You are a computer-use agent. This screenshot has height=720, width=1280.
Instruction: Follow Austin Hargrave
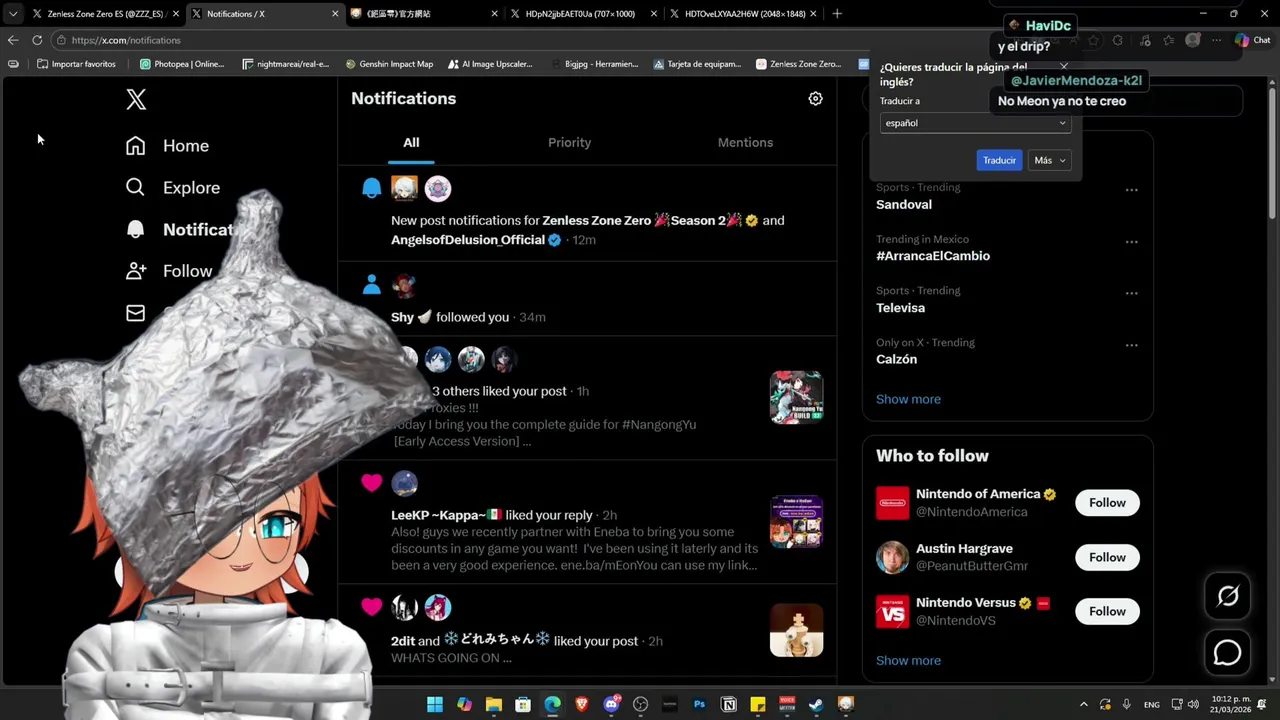(1107, 557)
